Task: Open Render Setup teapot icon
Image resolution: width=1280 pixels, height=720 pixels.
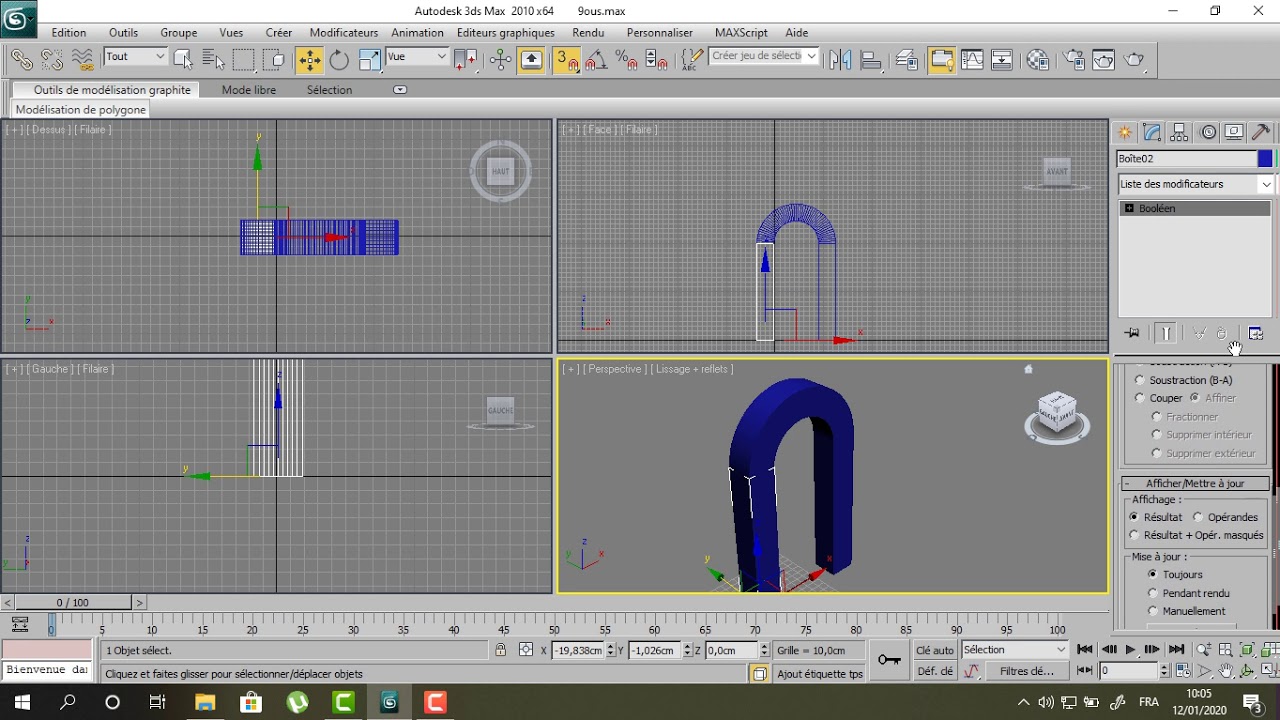Action: tap(1074, 60)
